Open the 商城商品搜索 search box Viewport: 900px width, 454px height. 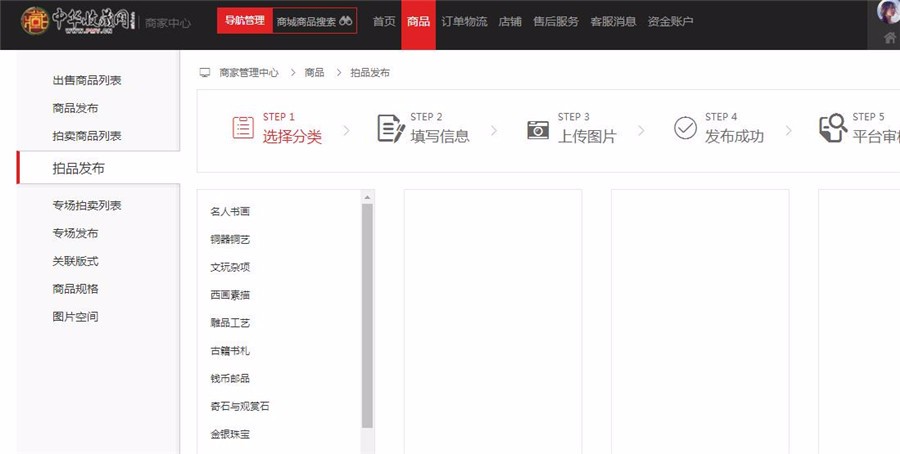coord(314,21)
